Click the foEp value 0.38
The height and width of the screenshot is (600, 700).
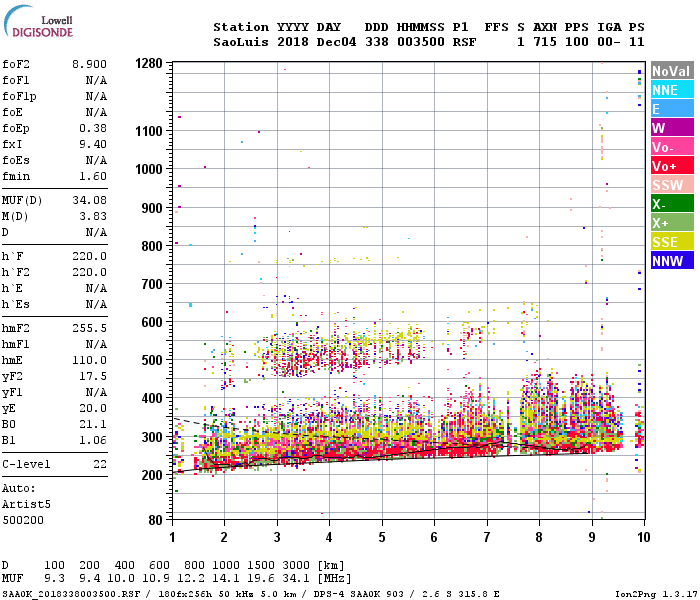(x=93, y=128)
